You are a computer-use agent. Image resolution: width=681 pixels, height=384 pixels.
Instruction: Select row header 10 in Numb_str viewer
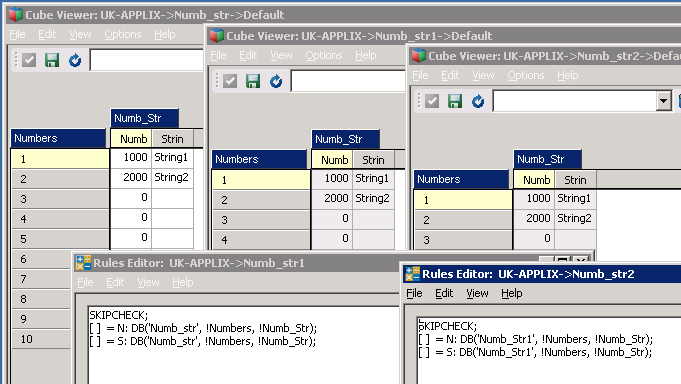[41, 339]
